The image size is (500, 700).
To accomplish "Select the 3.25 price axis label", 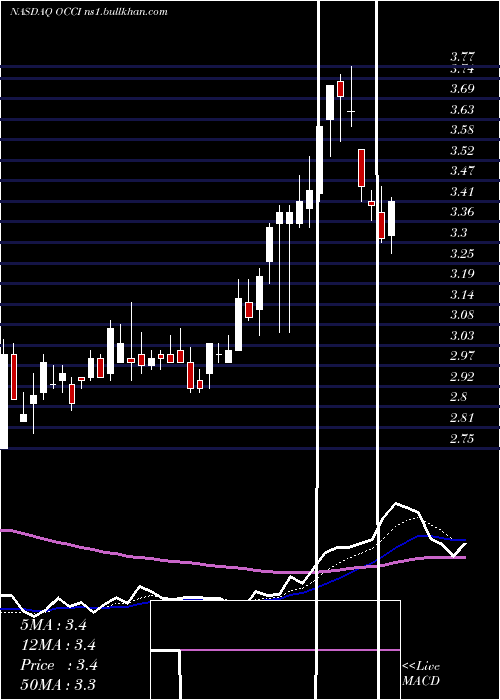I will (462, 254).
